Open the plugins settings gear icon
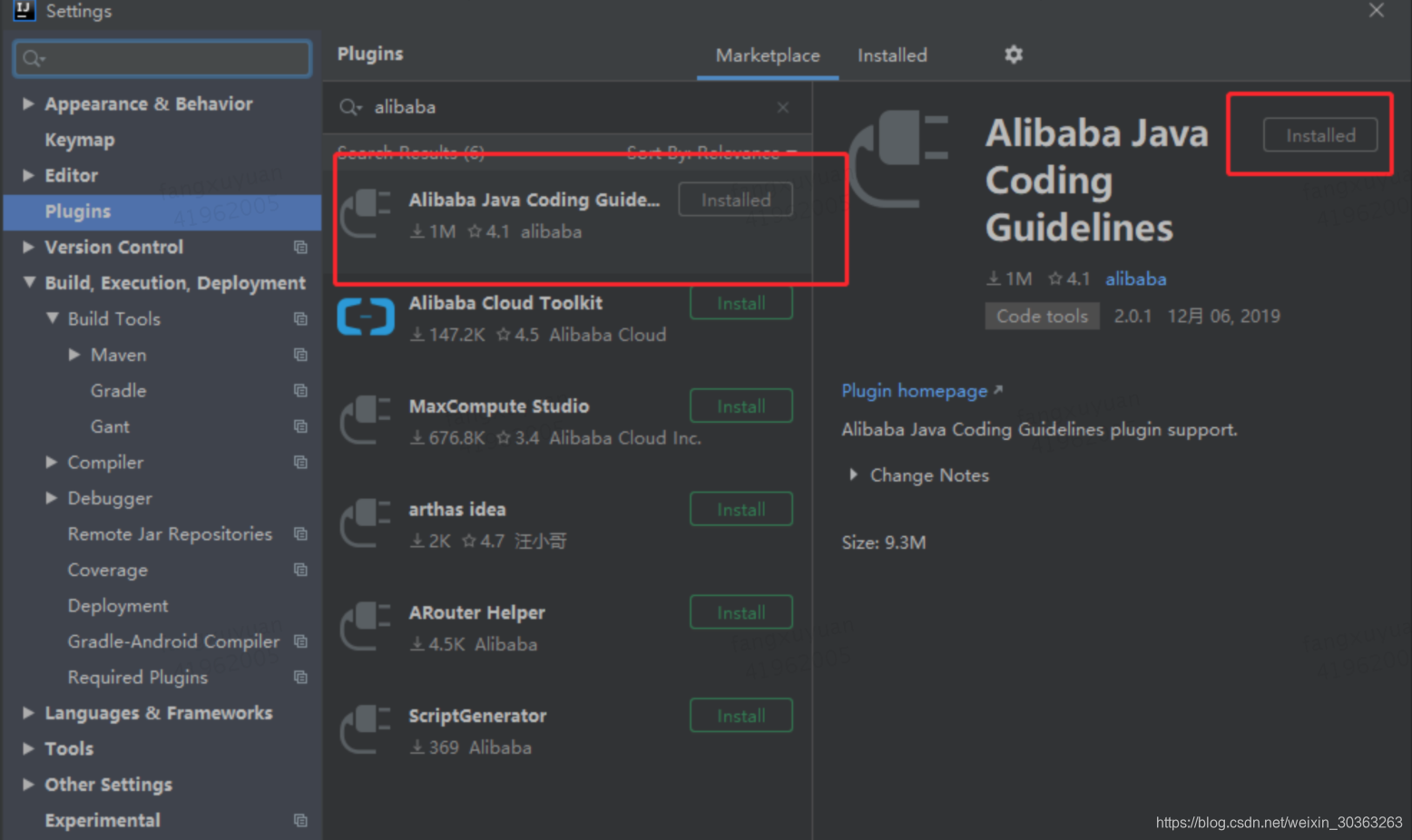Image resolution: width=1412 pixels, height=840 pixels. click(x=1014, y=54)
